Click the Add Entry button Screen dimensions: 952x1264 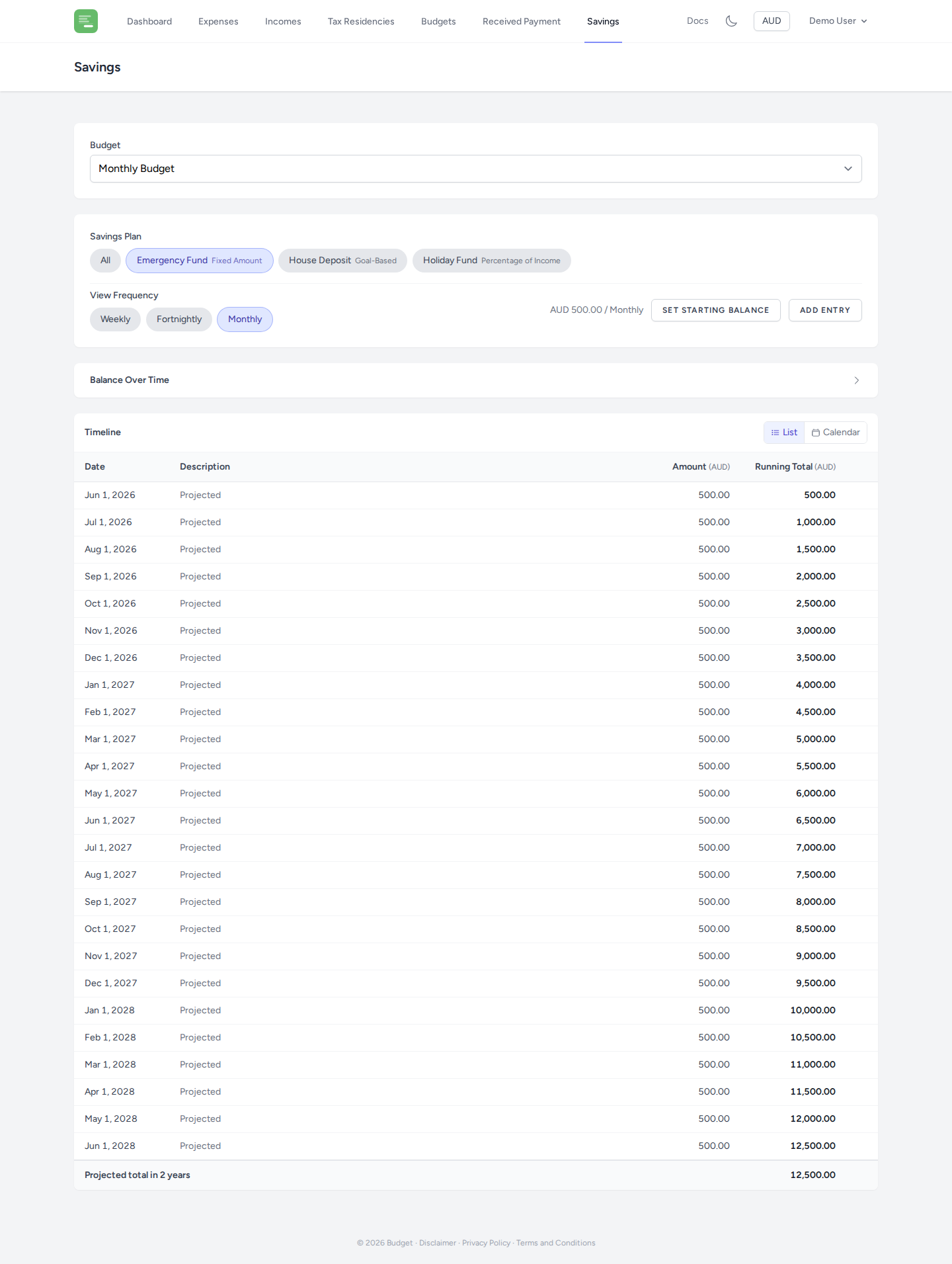pyautogui.click(x=825, y=310)
